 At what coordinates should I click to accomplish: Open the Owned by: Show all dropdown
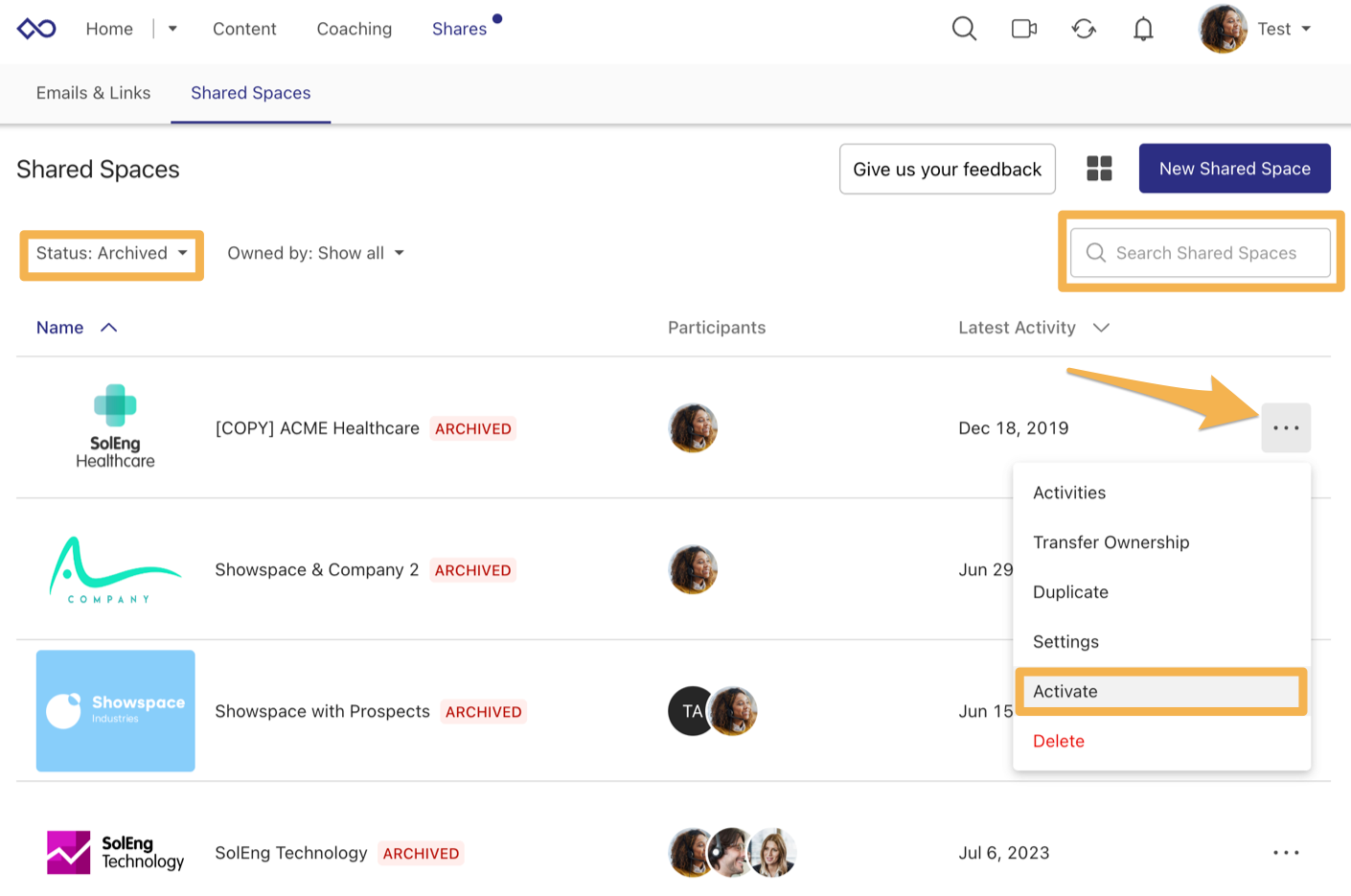click(315, 253)
